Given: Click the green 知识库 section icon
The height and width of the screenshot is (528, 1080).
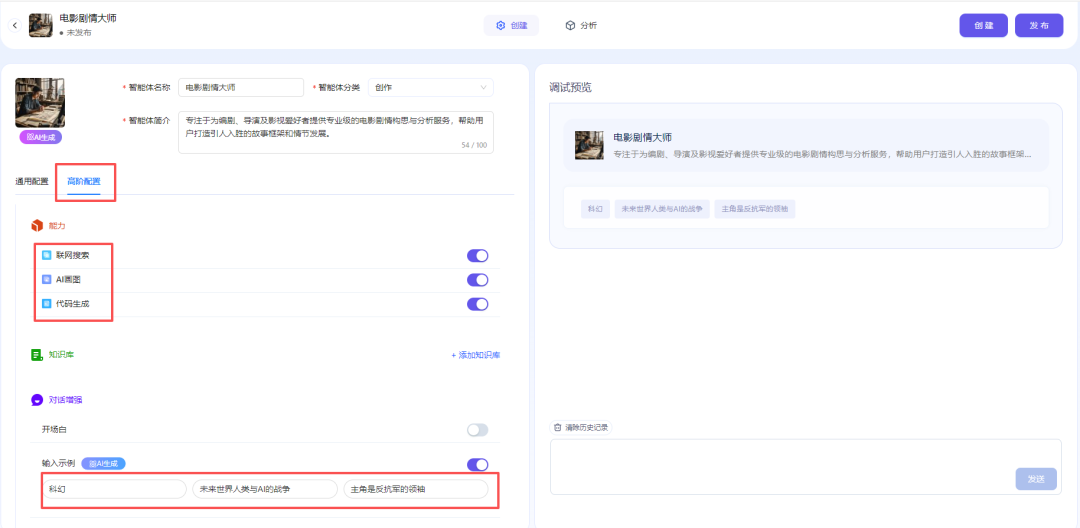Looking at the screenshot, I should 37,355.
